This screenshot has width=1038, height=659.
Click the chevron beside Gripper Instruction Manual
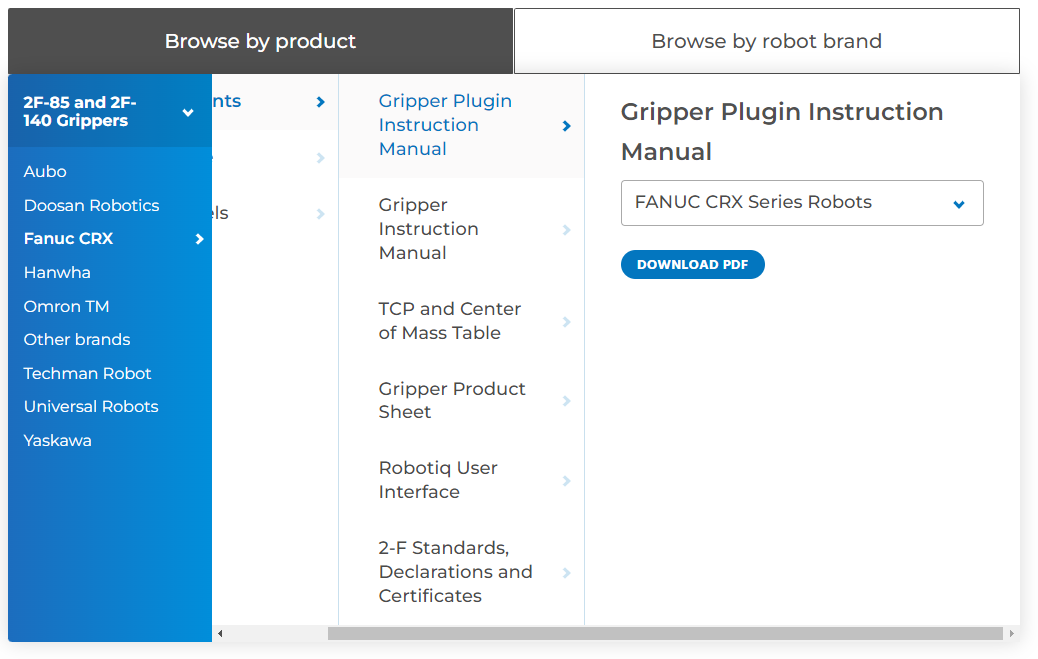coord(567,229)
